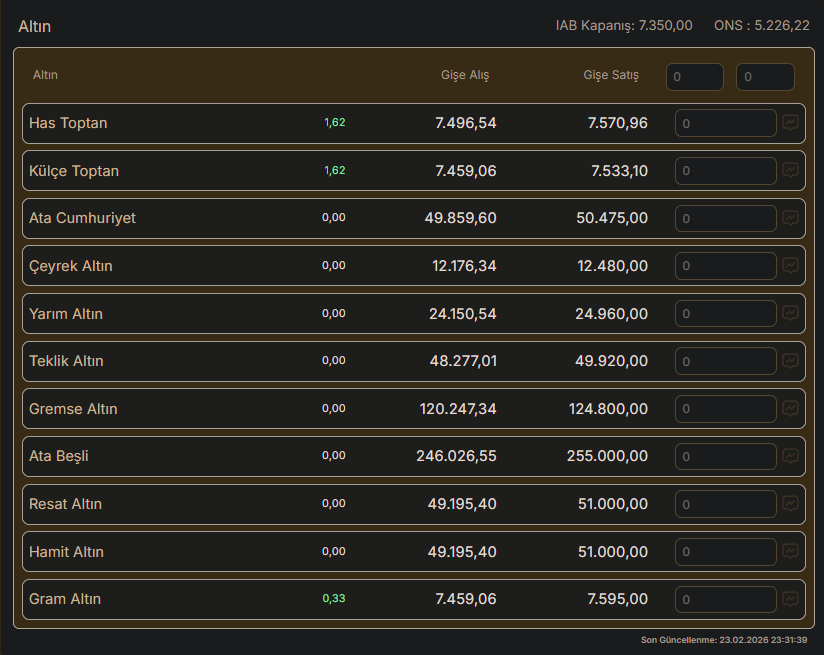The height and width of the screenshot is (655, 824).
Task: Open chart icon for Hamit Altın
Action: 790,551
